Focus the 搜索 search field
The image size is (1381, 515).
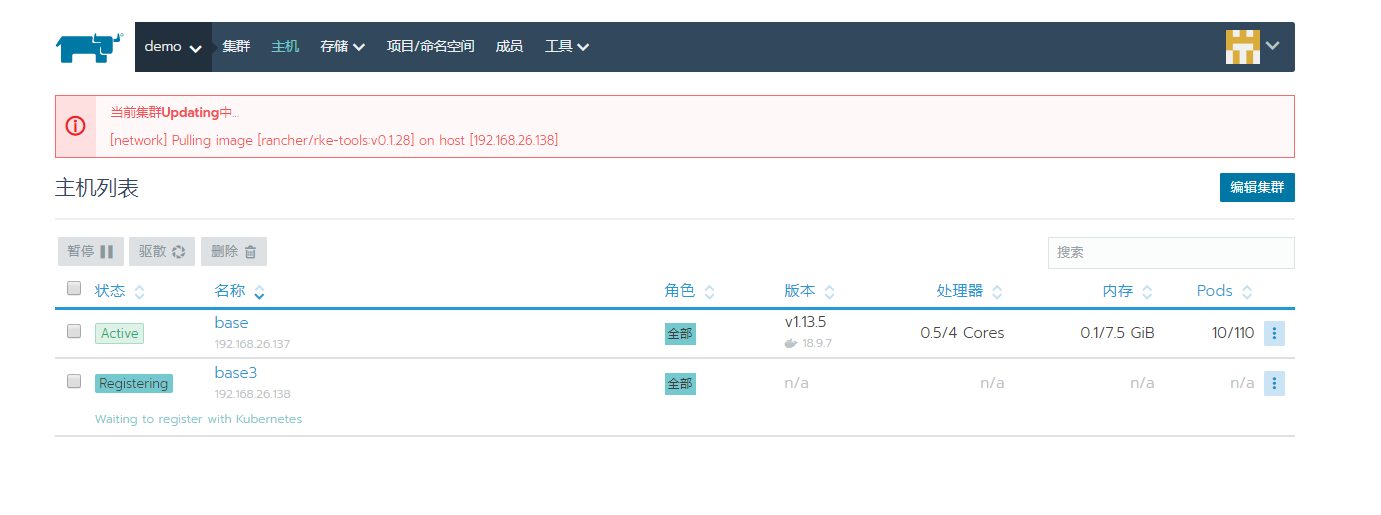[x=1171, y=253]
